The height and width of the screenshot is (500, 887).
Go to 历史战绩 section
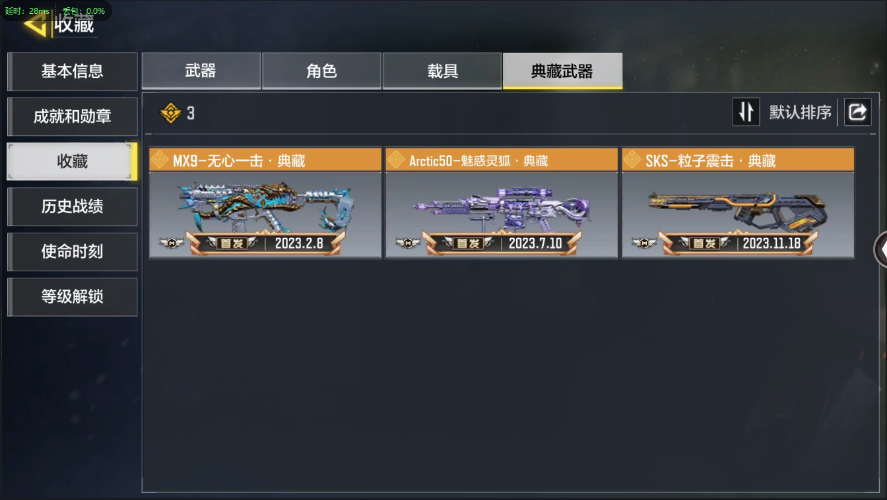pos(72,206)
